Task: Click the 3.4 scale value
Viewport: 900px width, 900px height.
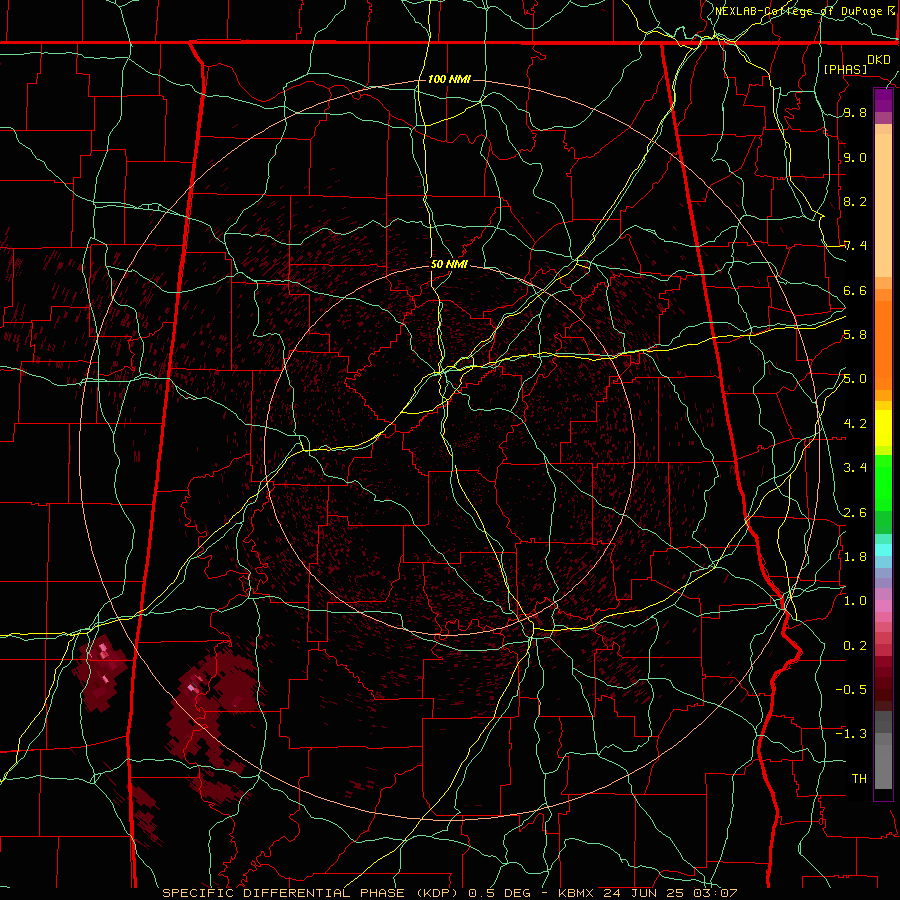Action: coord(855,468)
